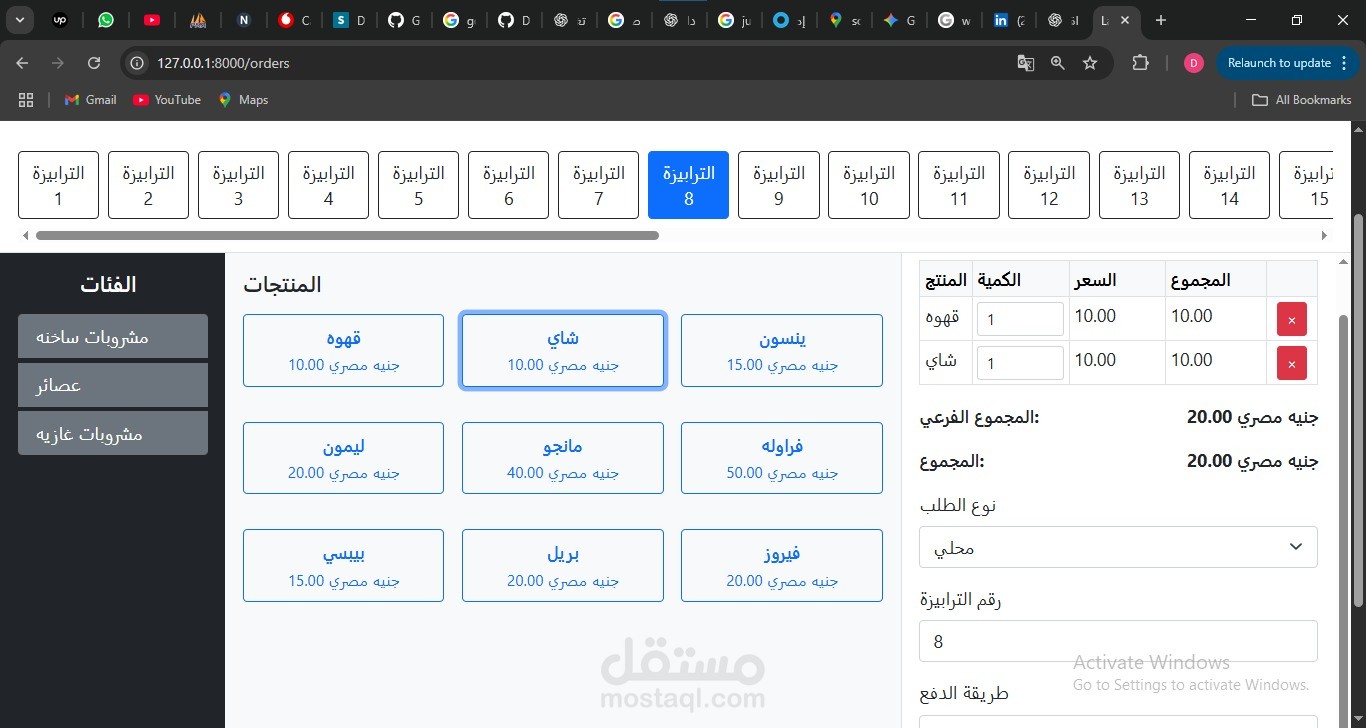
Task: Click the quantity field for شاي
Action: point(1020,363)
